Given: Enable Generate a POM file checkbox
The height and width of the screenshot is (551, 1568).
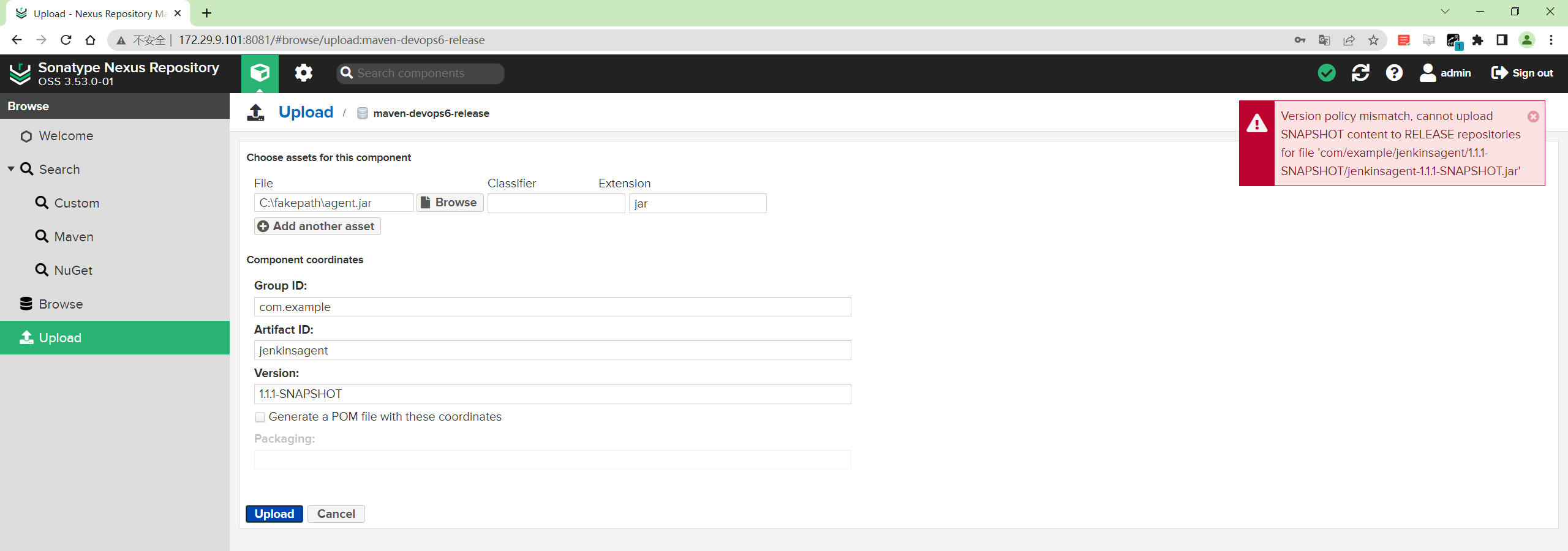Looking at the screenshot, I should [260, 417].
